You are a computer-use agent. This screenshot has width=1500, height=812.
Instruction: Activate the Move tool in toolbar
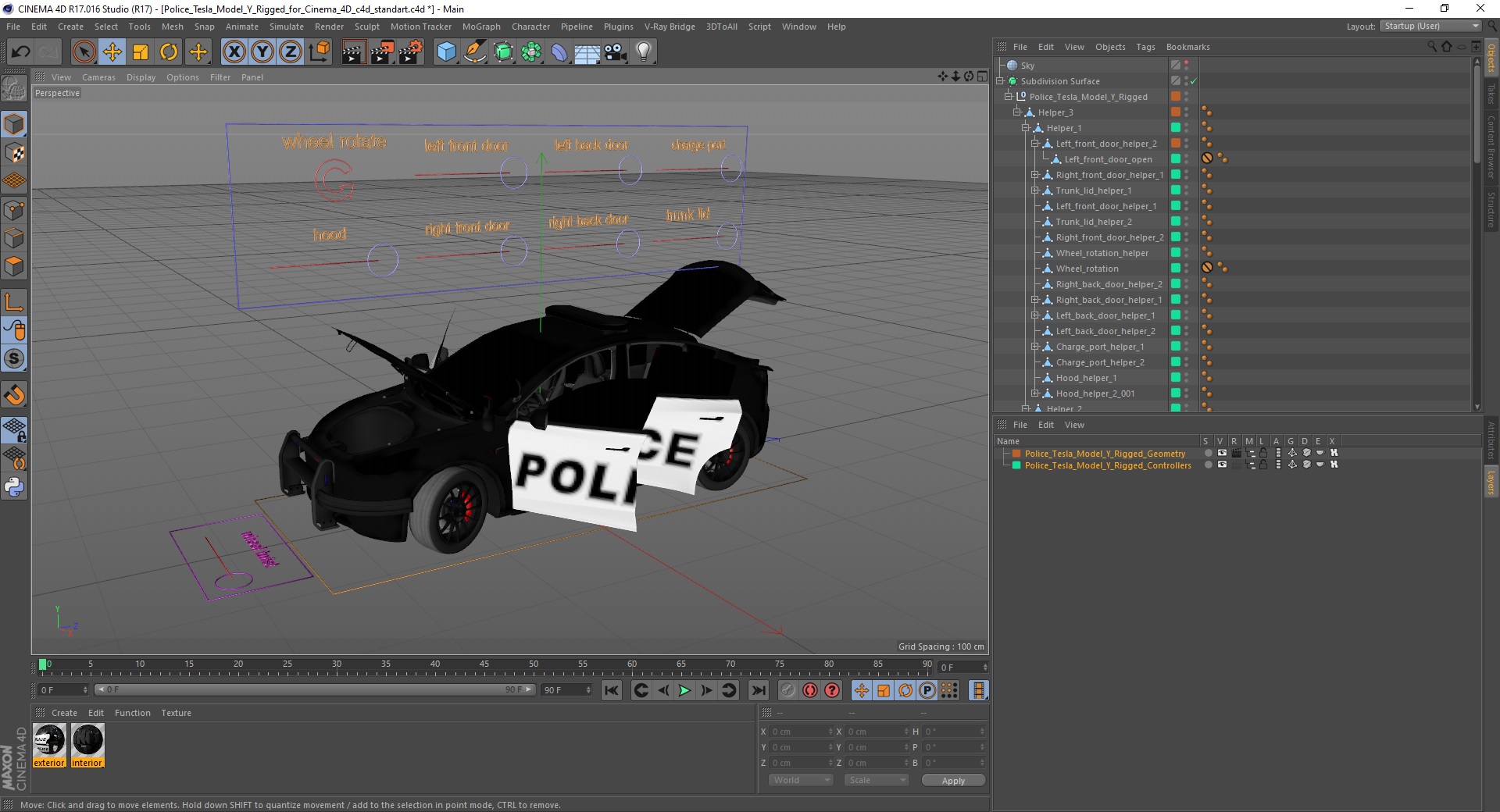pyautogui.click(x=112, y=52)
